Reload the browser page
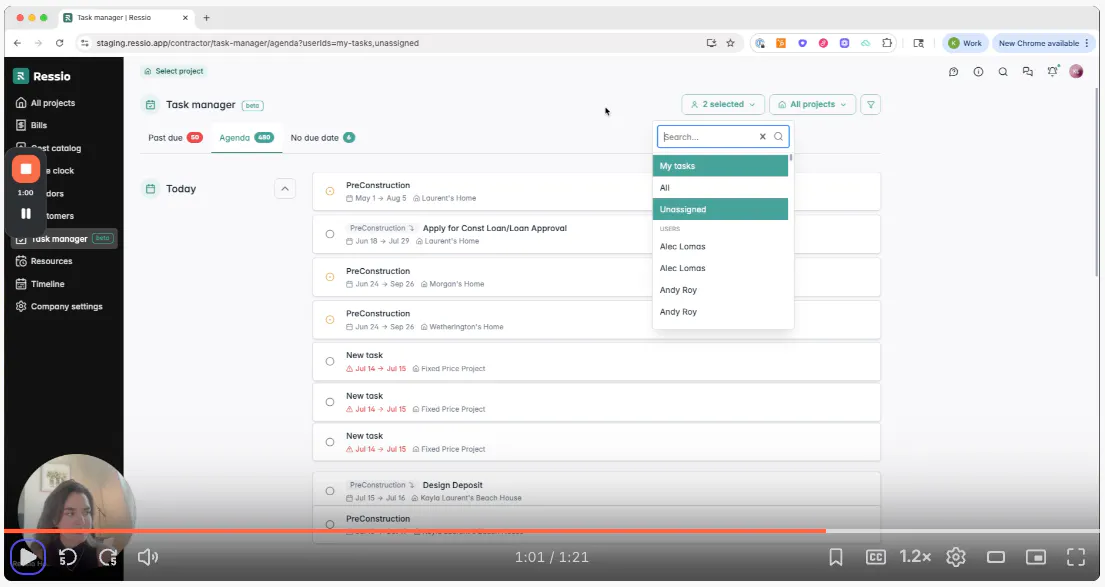Viewport: 1105px width, 587px height. pyautogui.click(x=59, y=43)
